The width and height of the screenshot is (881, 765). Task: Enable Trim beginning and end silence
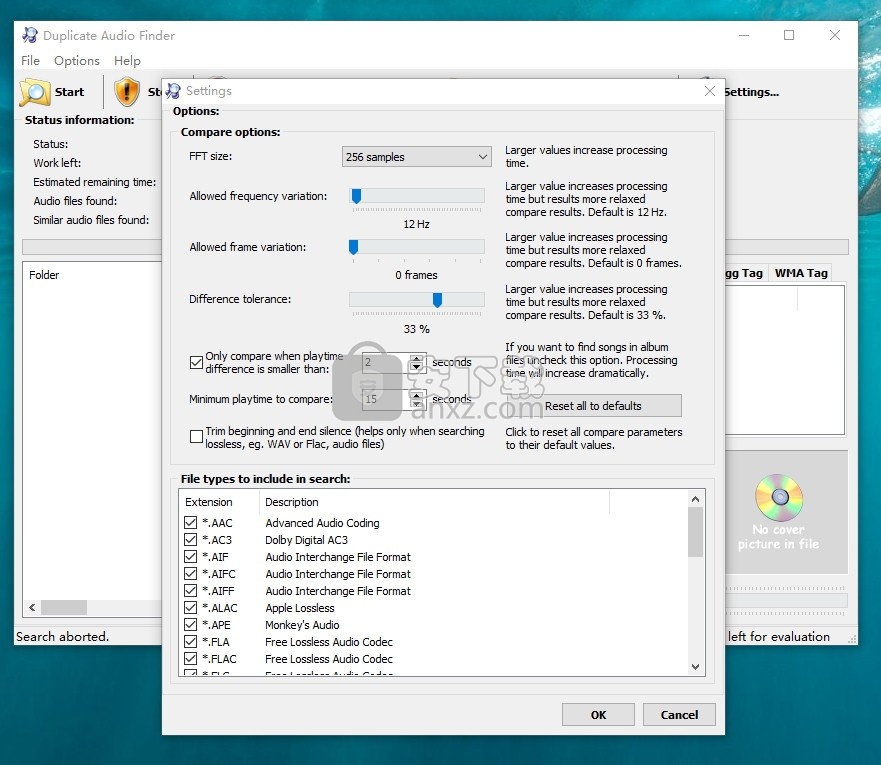click(x=196, y=437)
